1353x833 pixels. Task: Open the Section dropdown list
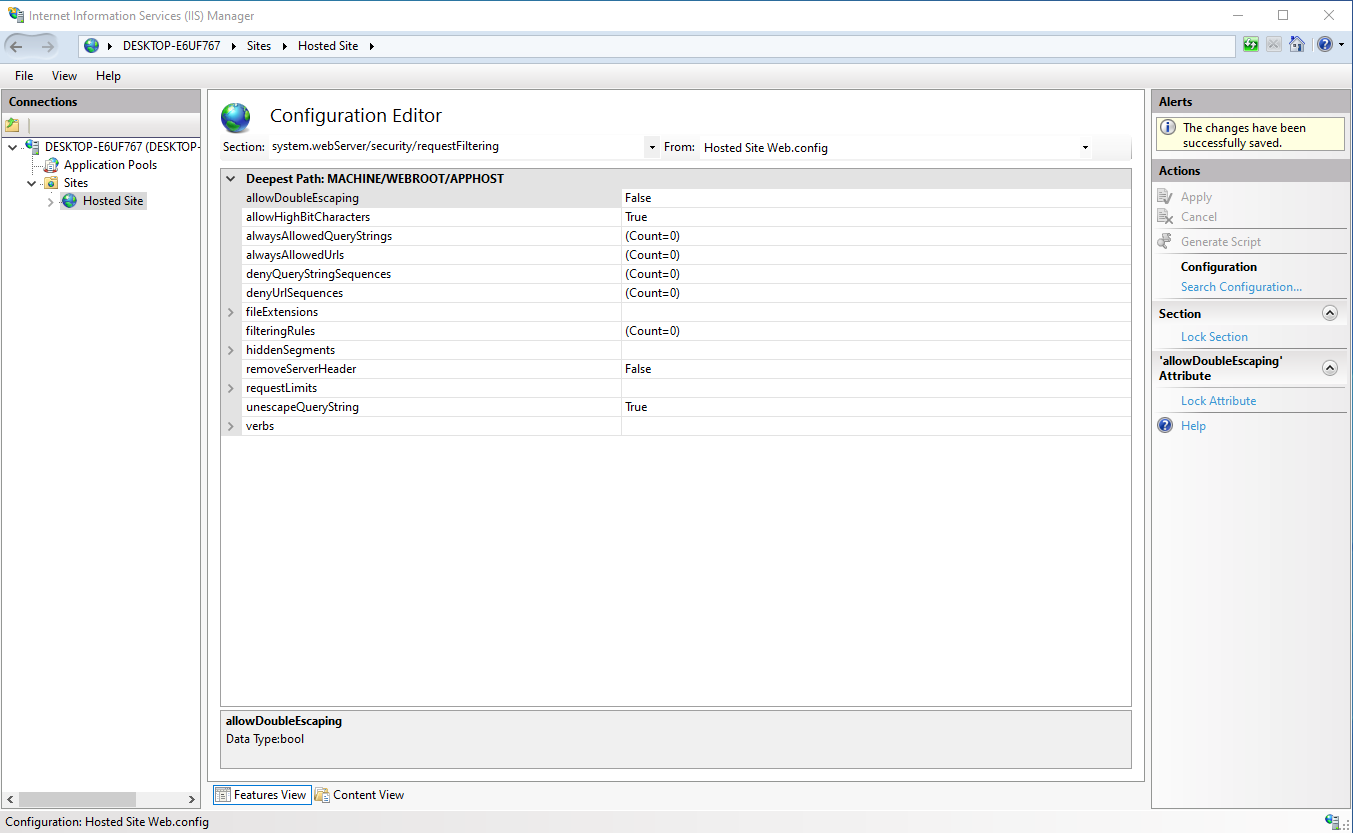click(x=652, y=147)
